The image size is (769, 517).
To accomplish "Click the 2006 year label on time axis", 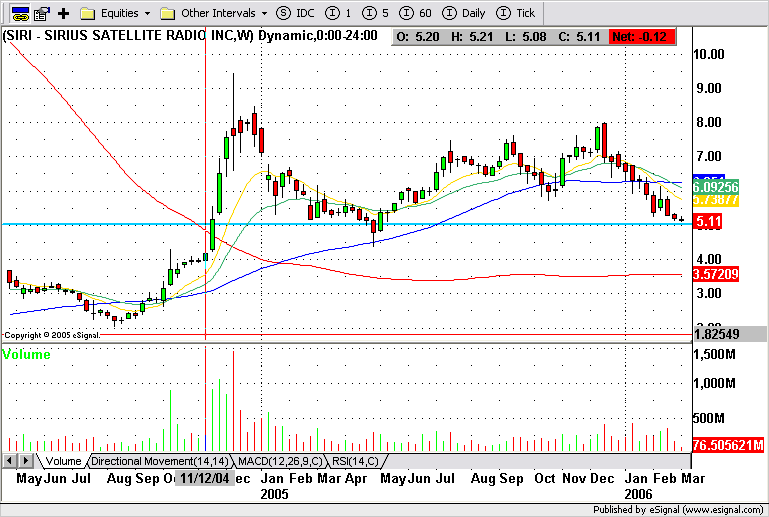I will coord(638,493).
